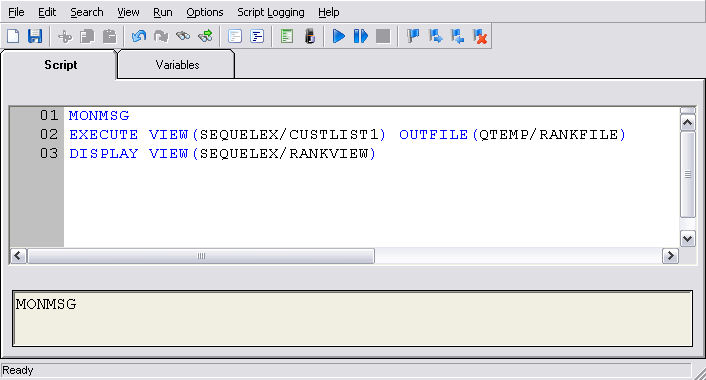Click line number 03 in gutter
This screenshot has height=380, width=706.
[49, 154]
